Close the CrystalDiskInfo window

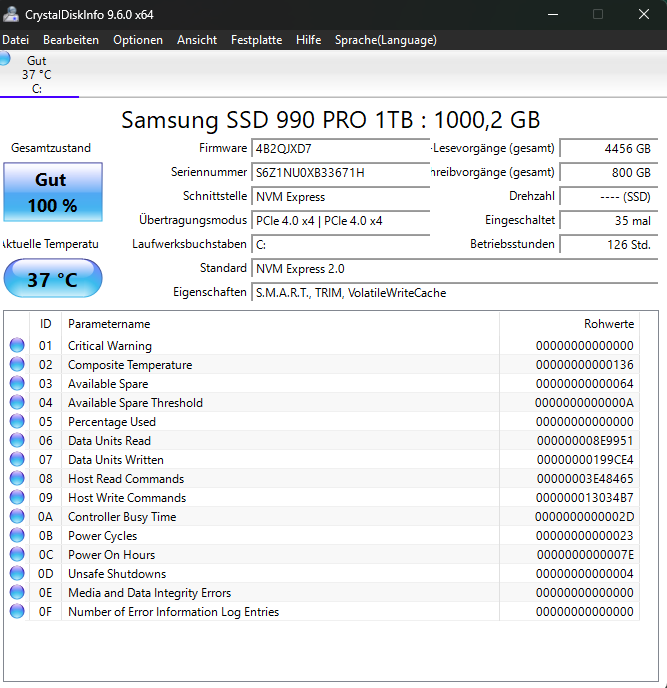tap(644, 14)
